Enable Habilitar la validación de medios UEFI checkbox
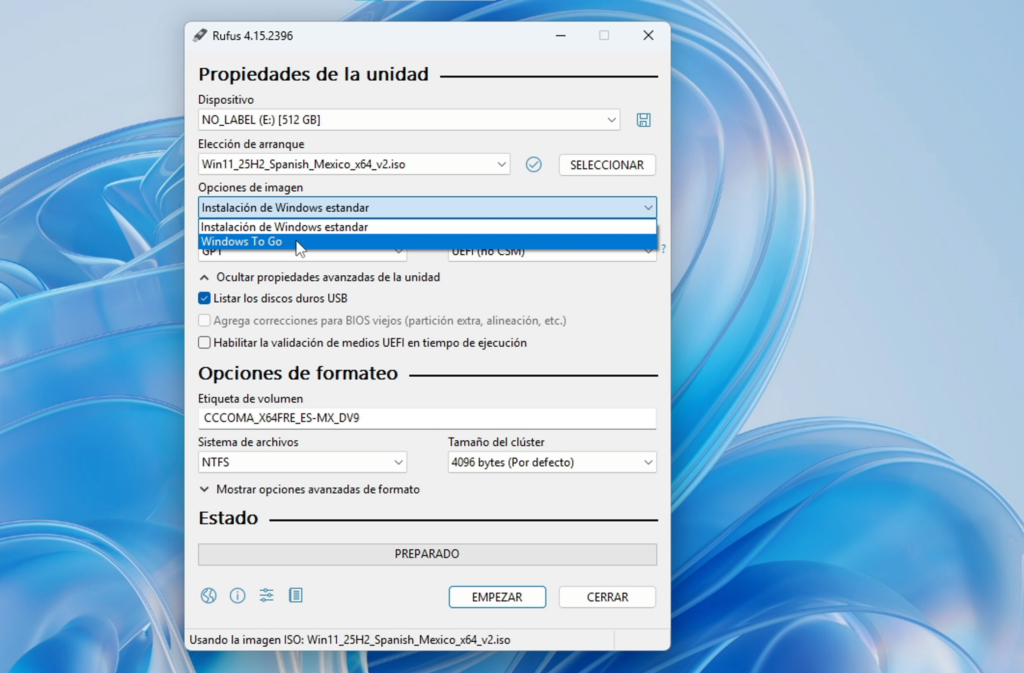The height and width of the screenshot is (673, 1024). 204,343
